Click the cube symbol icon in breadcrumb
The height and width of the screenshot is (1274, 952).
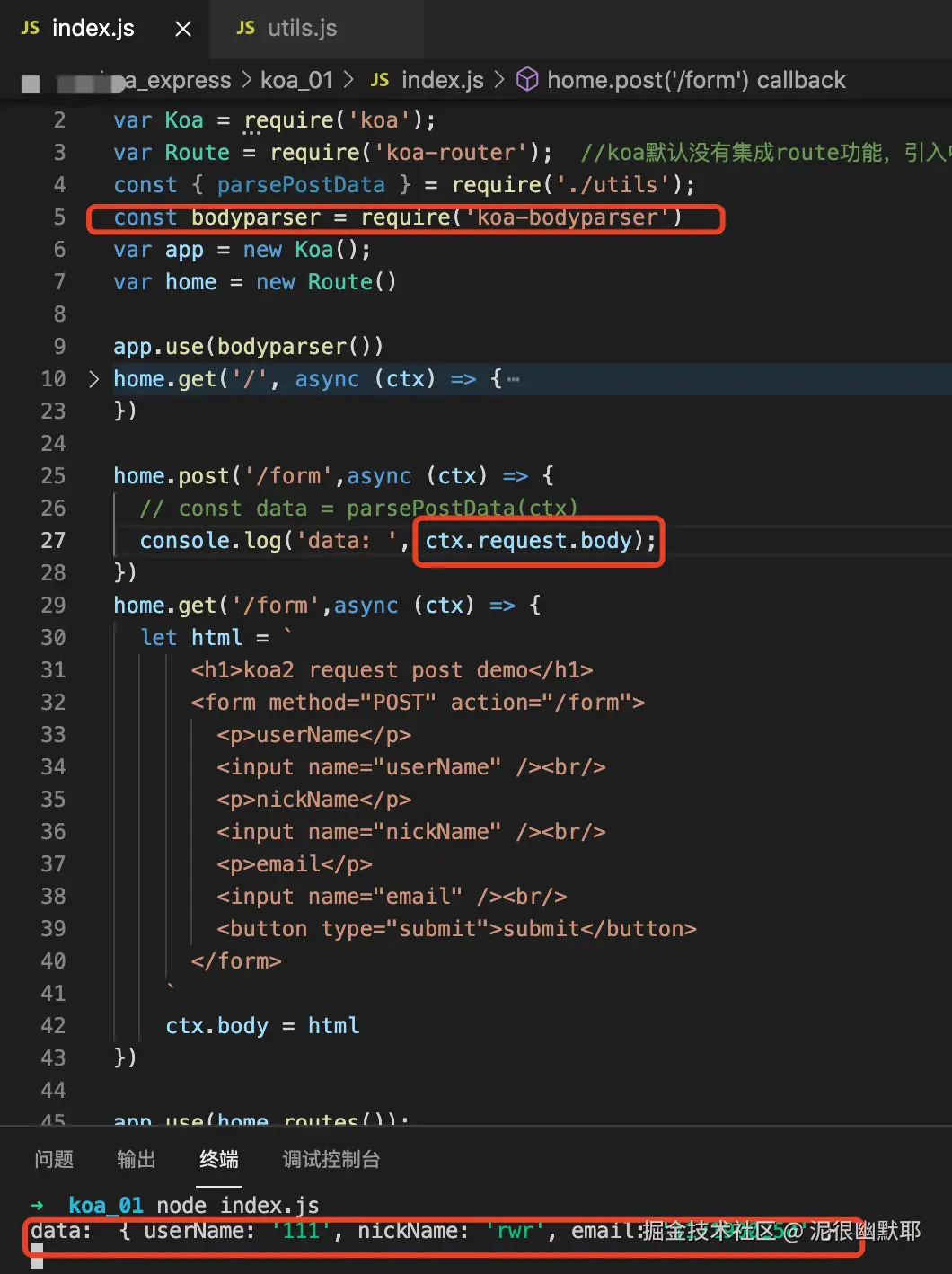527,80
